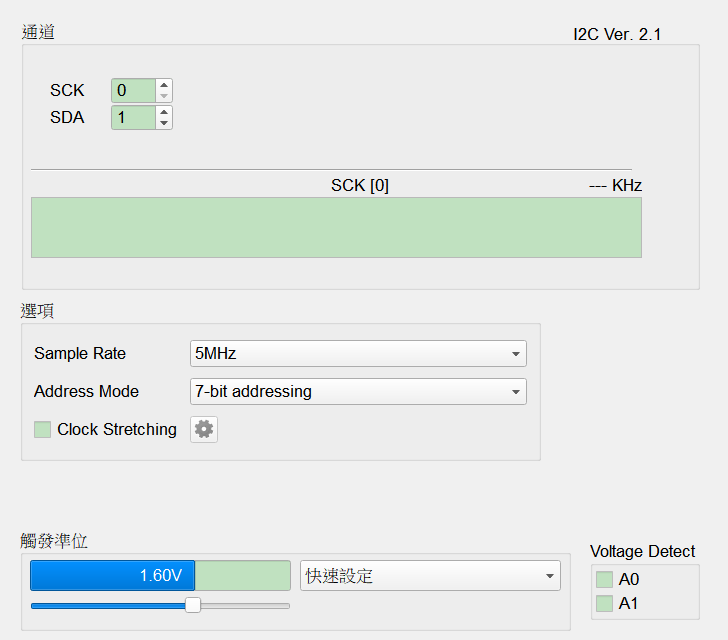Click the 觸發準位 section heading
This screenshot has height=640, width=728.
pyautogui.click(x=54, y=541)
